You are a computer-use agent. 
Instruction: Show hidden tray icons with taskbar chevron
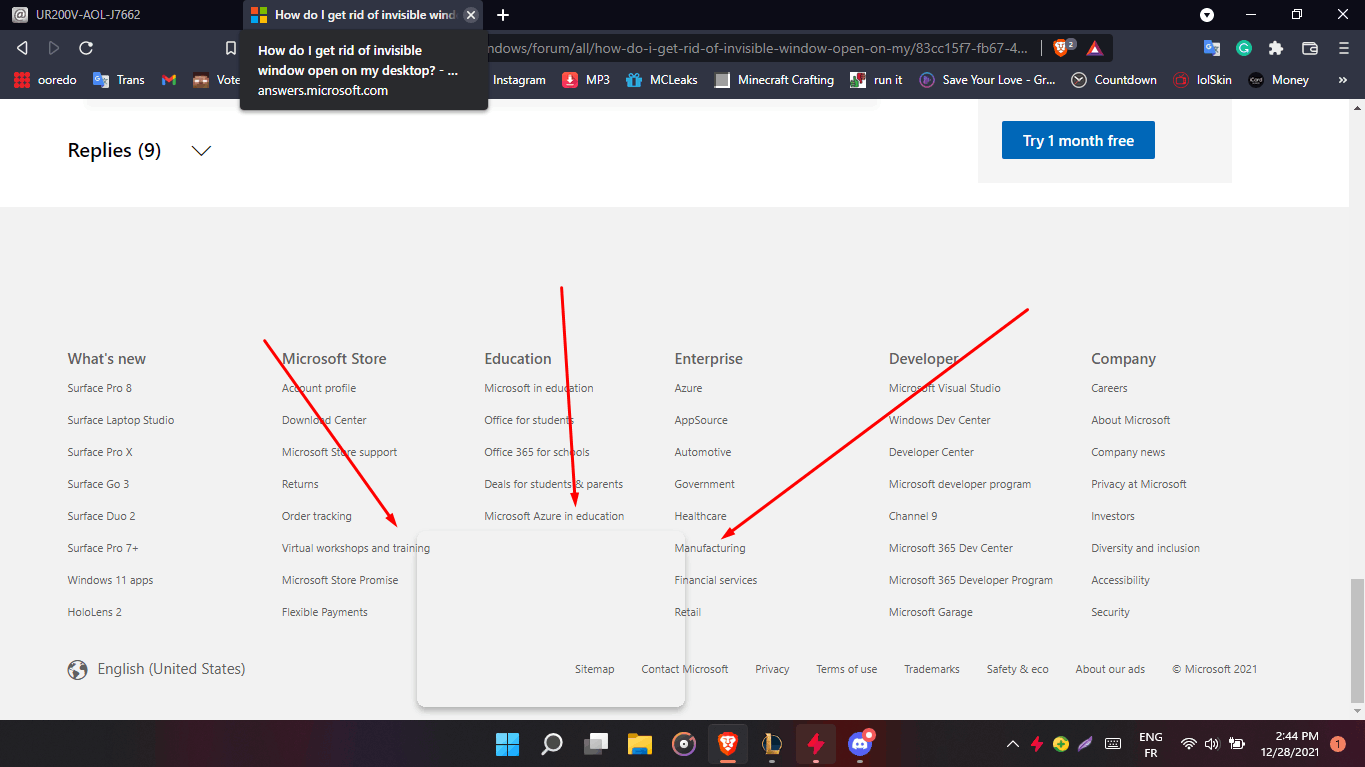[1012, 744]
